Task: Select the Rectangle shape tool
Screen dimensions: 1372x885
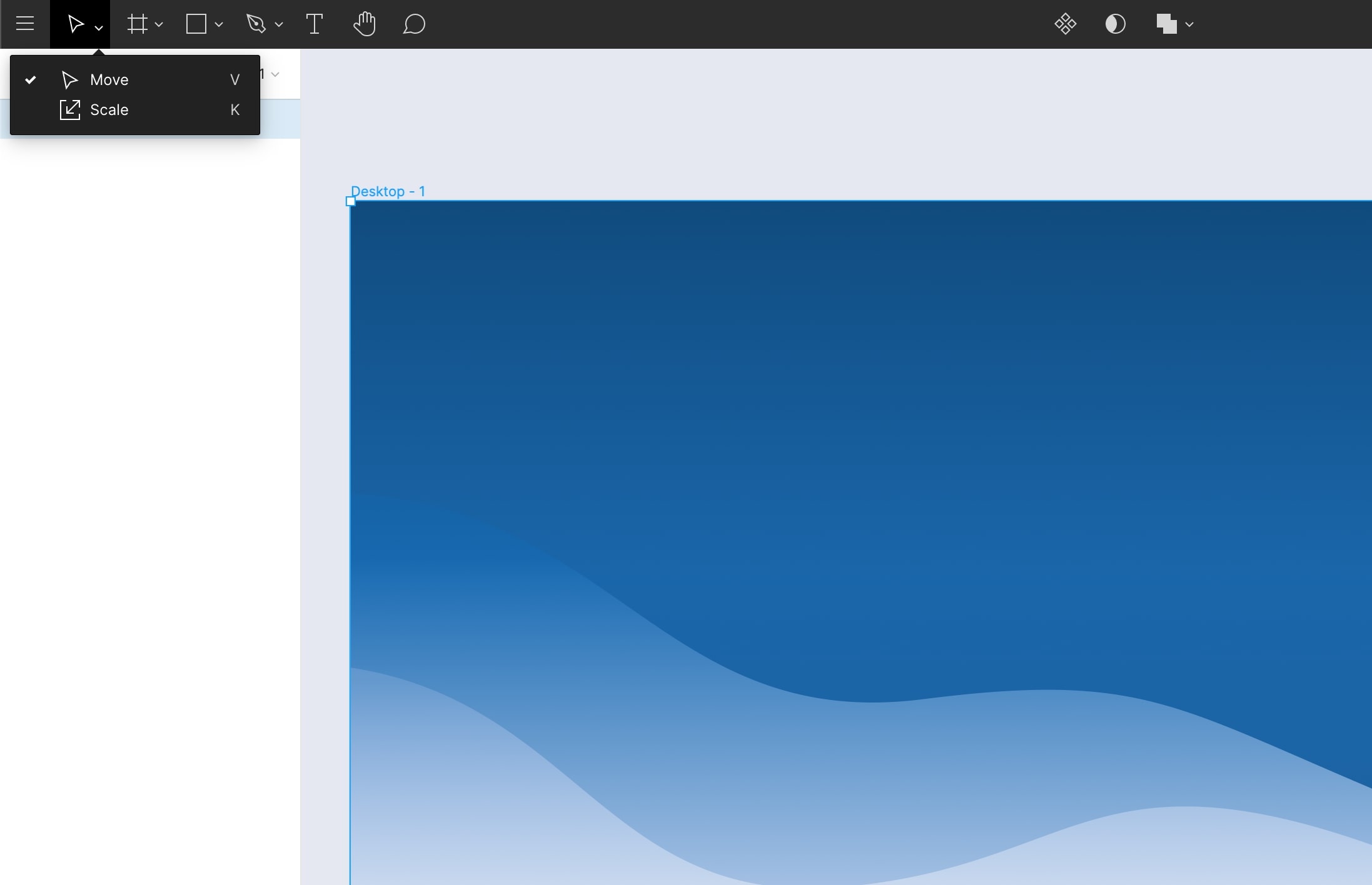Action: (196, 24)
